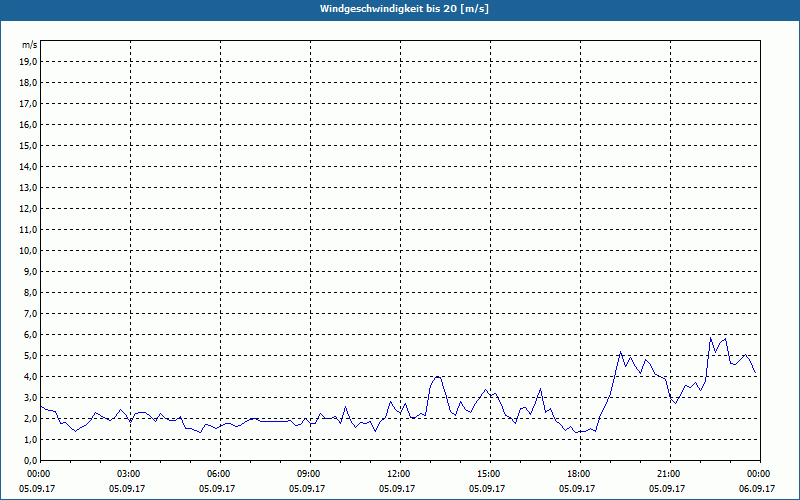Click the 12,0 y-axis label
Image resolution: width=800 pixels, height=500 pixels.
coord(28,209)
